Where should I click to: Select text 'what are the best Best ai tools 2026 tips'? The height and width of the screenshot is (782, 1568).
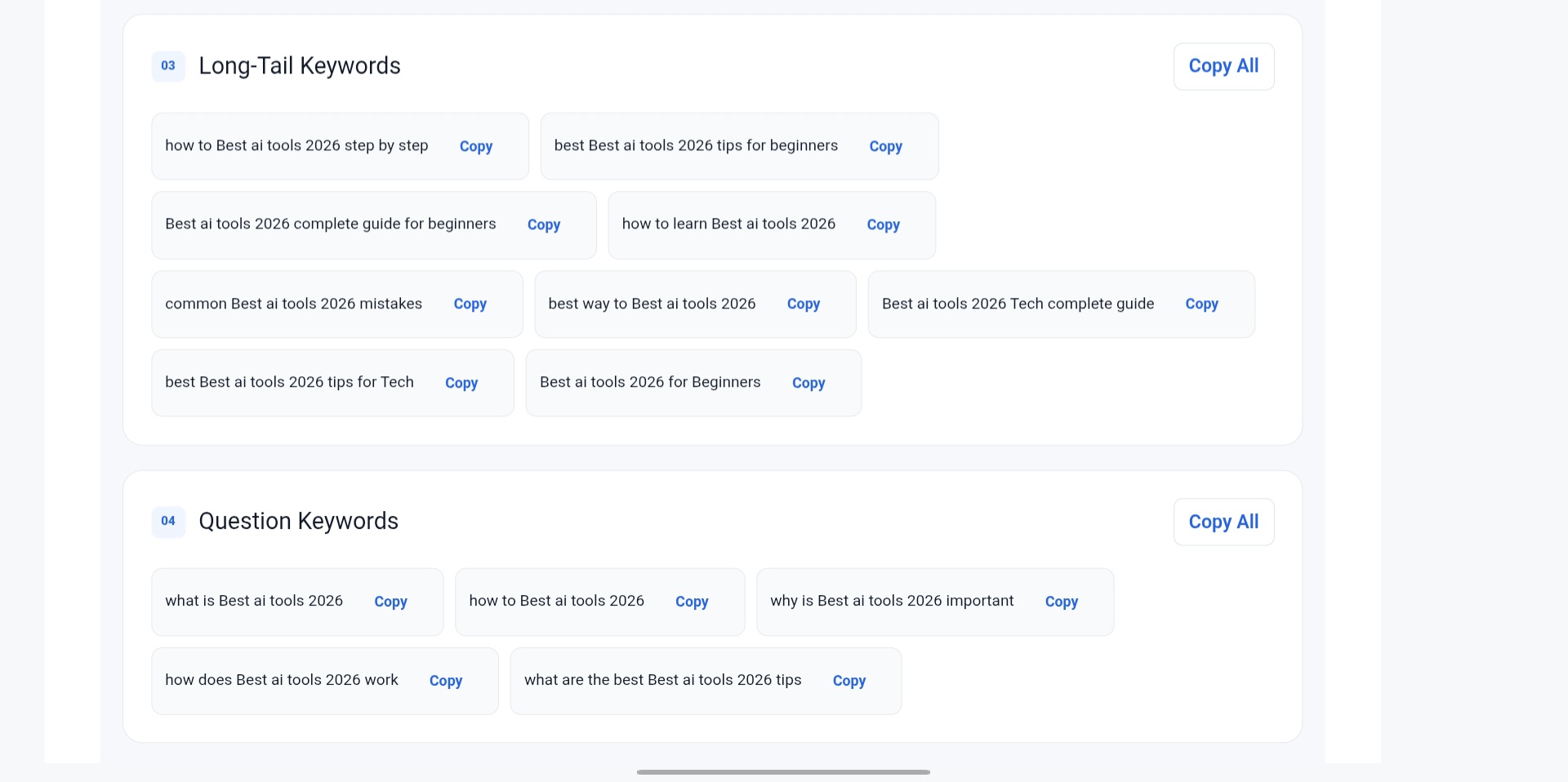click(662, 680)
